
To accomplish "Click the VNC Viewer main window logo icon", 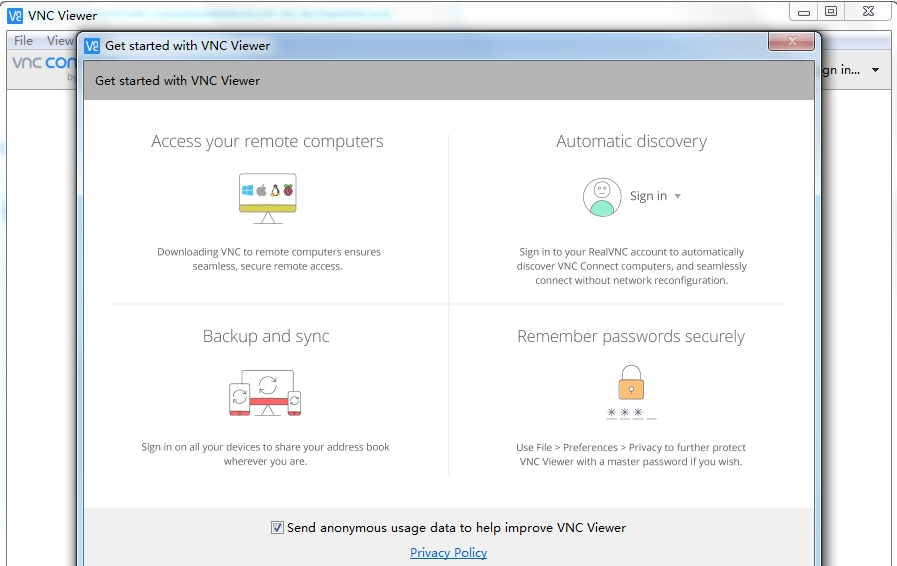I will 15,15.
